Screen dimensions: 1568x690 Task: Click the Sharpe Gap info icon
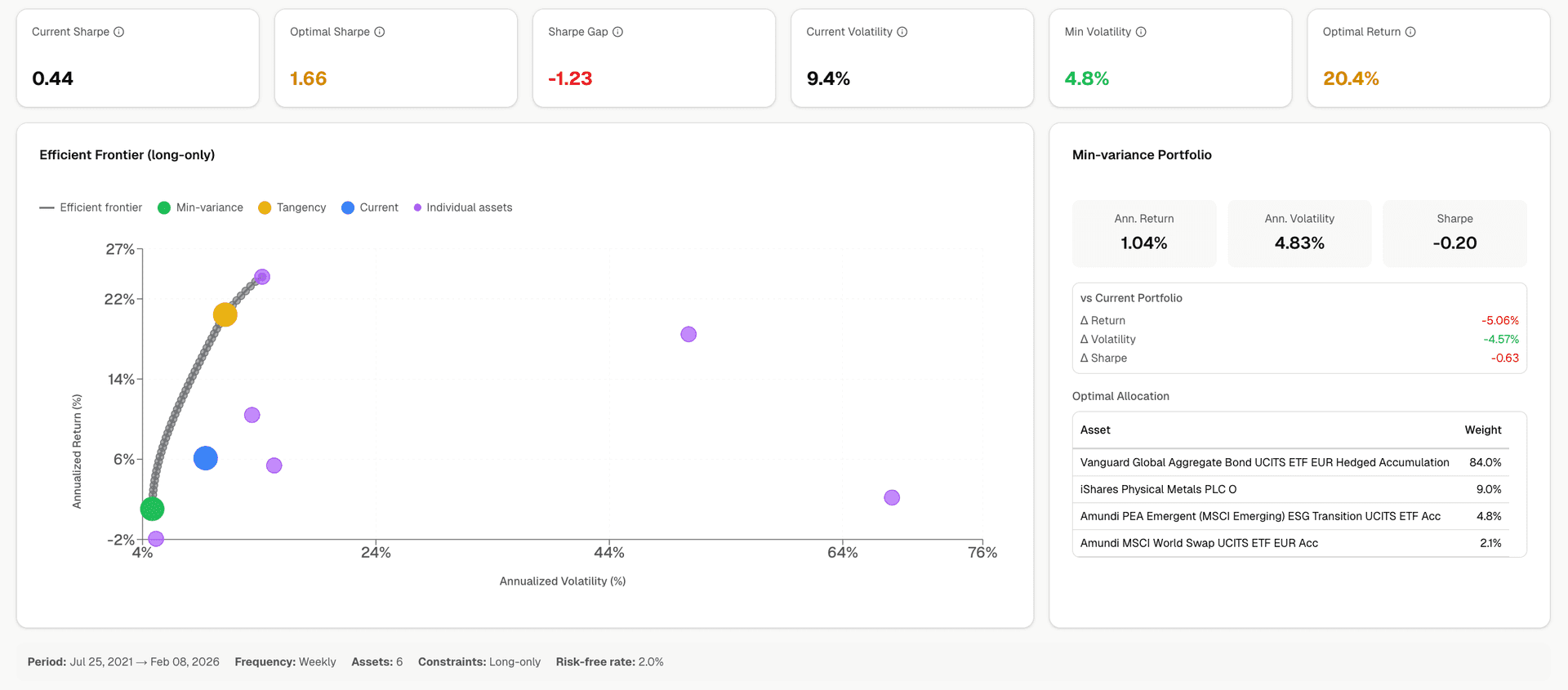click(x=618, y=32)
